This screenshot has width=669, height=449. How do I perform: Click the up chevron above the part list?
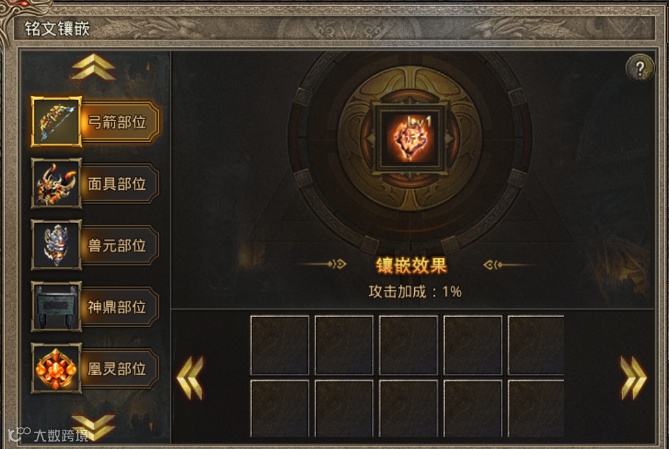pyautogui.click(x=93, y=67)
